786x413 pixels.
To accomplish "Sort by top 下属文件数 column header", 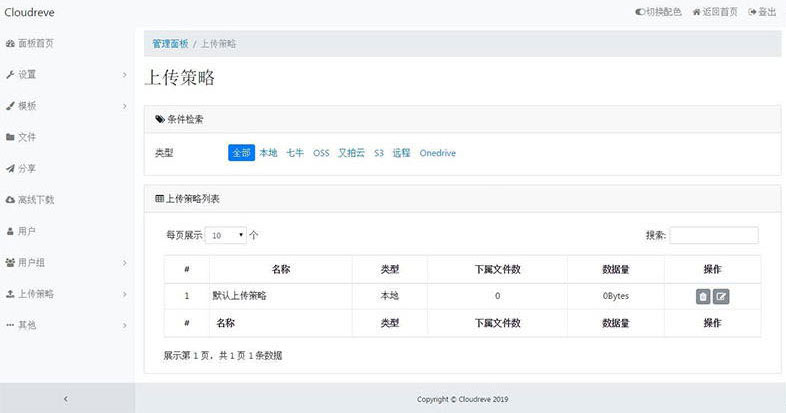I will pyautogui.click(x=497, y=269).
